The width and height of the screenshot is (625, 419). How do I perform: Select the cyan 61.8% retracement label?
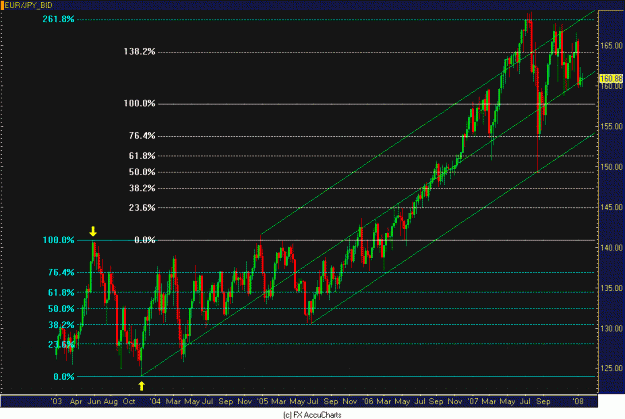click(x=61, y=293)
